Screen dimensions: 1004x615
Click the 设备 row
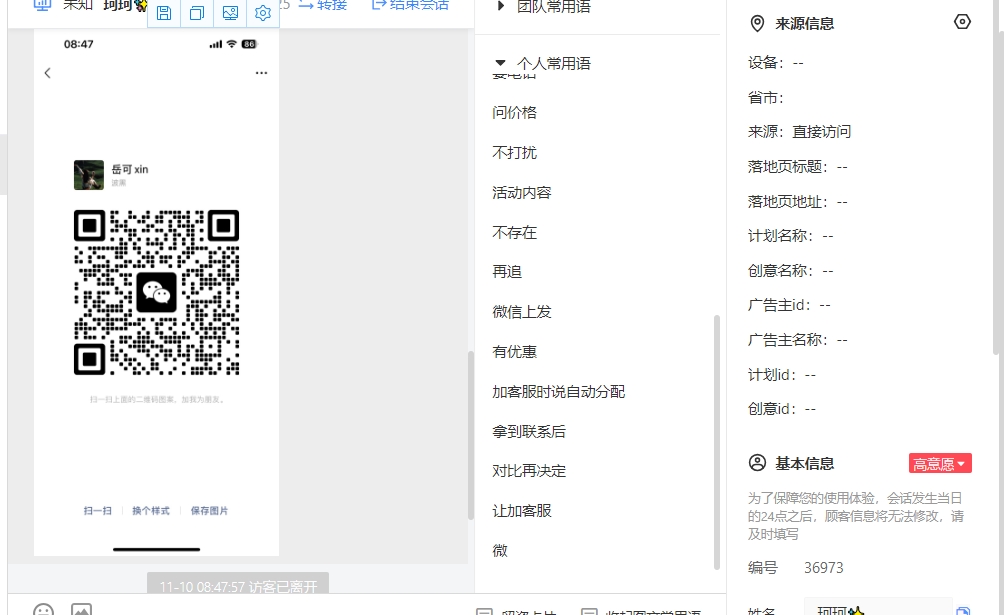click(775, 63)
